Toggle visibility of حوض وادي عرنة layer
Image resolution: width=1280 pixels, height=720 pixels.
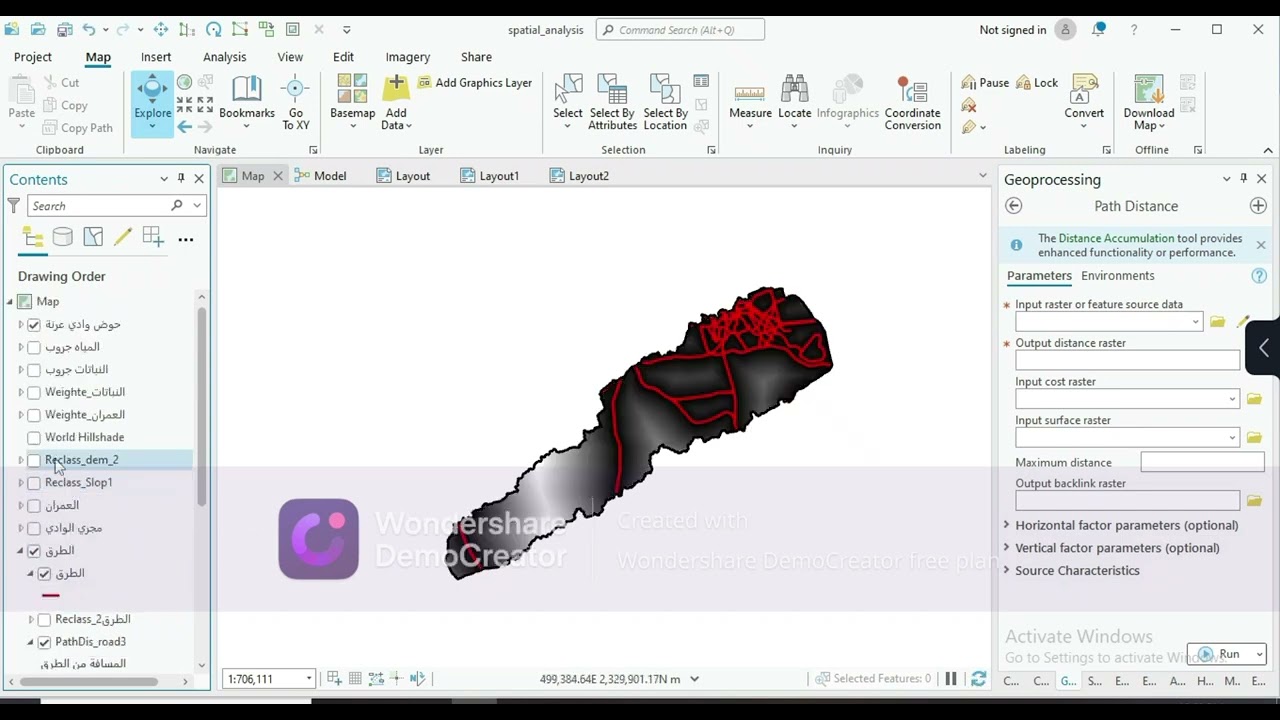coord(34,325)
